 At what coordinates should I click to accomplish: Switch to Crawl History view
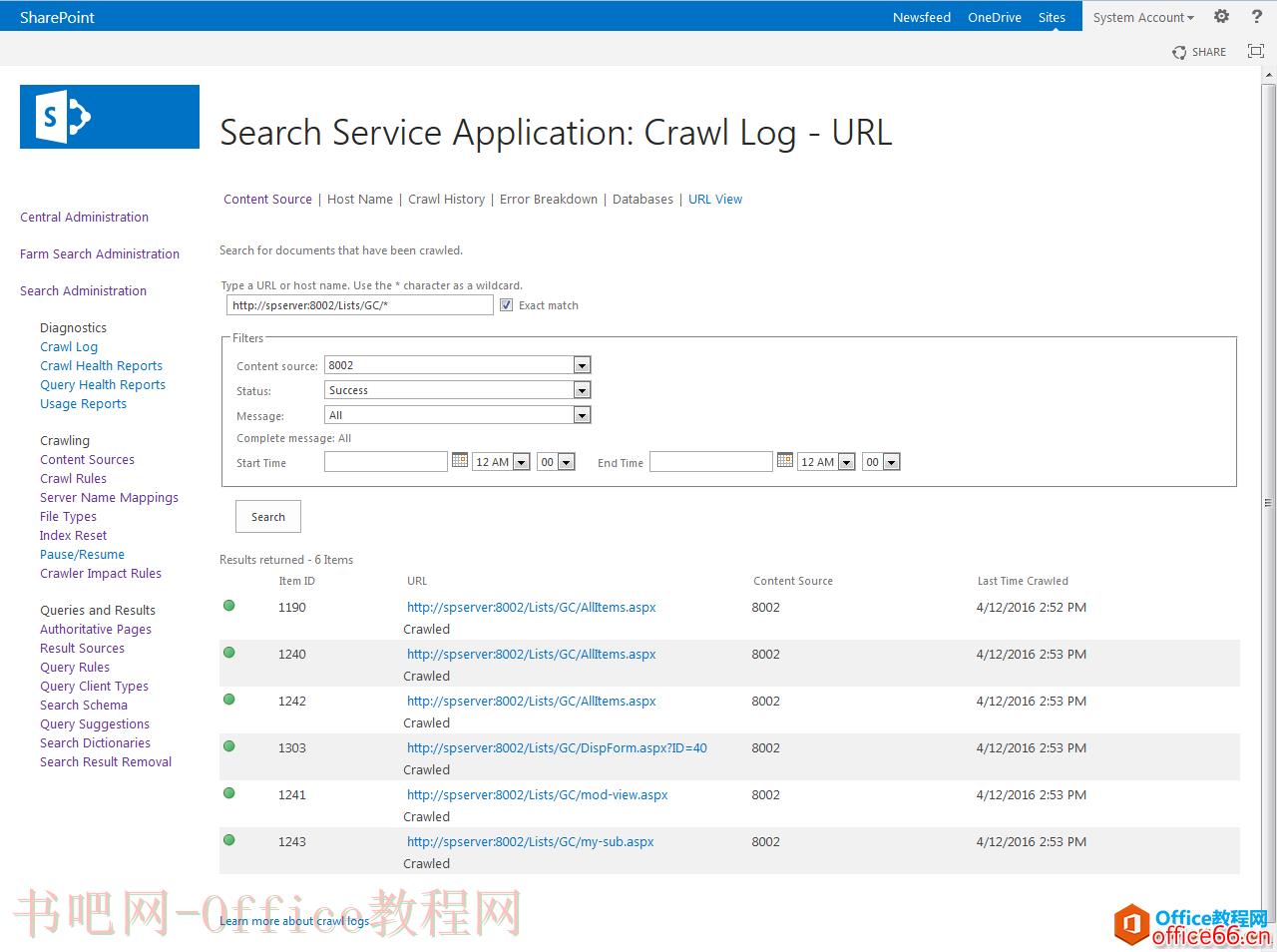(446, 199)
